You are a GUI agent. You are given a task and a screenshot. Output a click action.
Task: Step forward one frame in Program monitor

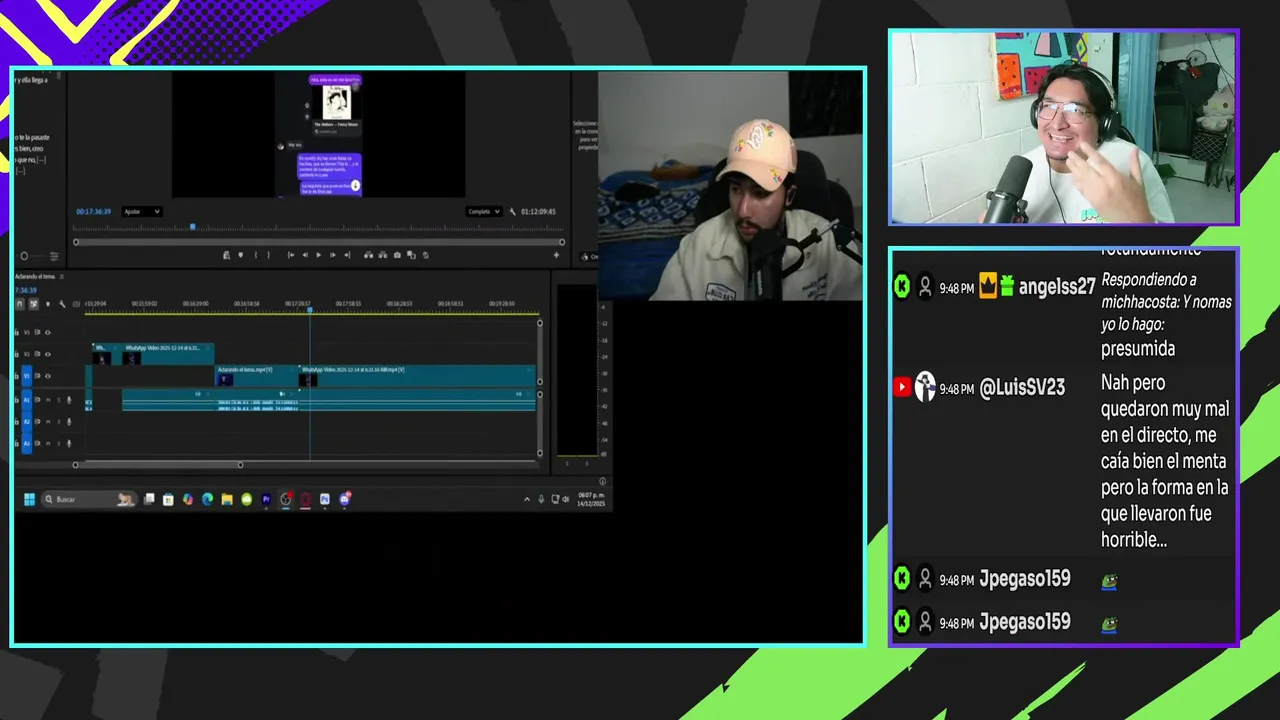coord(333,255)
